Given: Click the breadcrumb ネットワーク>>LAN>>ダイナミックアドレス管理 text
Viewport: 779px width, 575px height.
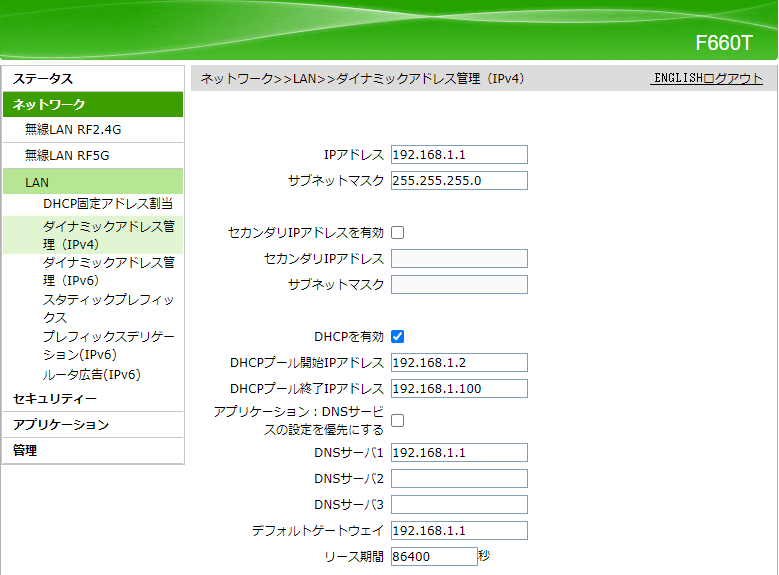Looking at the screenshot, I should (362, 79).
